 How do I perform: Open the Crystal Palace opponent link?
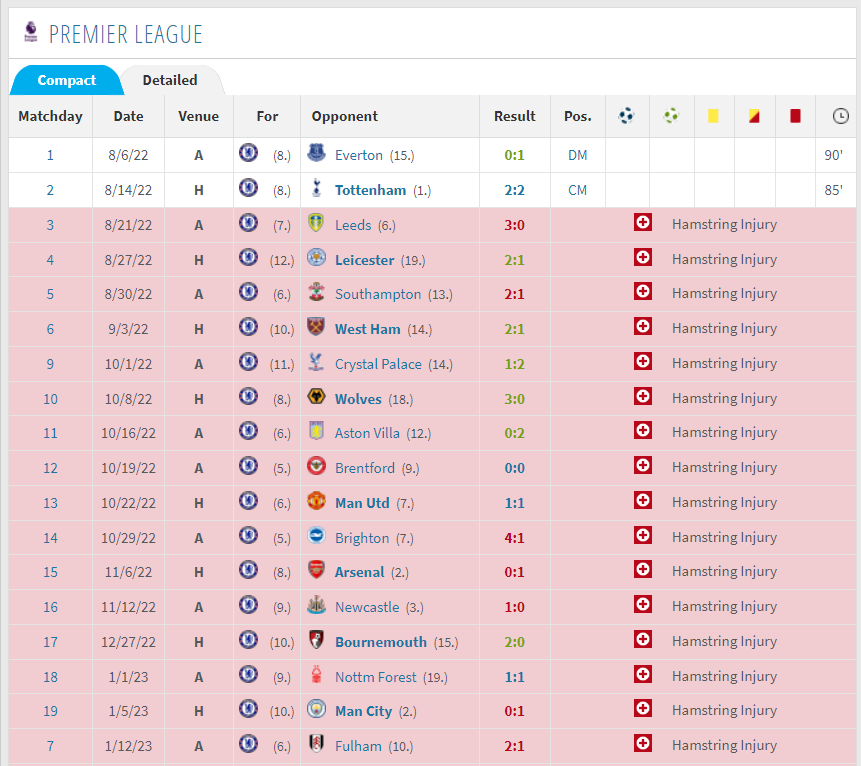(378, 365)
